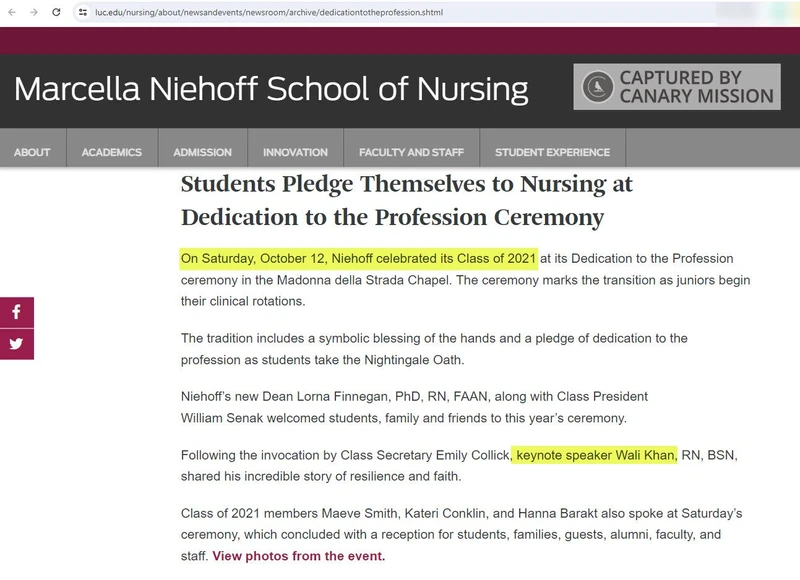Viewport: 800px width, 580px height.
Task: Go to the Admission section
Action: (202, 152)
